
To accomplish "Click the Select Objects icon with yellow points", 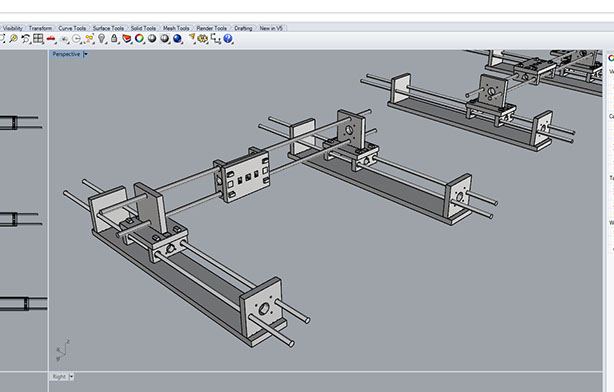I will [89, 39].
